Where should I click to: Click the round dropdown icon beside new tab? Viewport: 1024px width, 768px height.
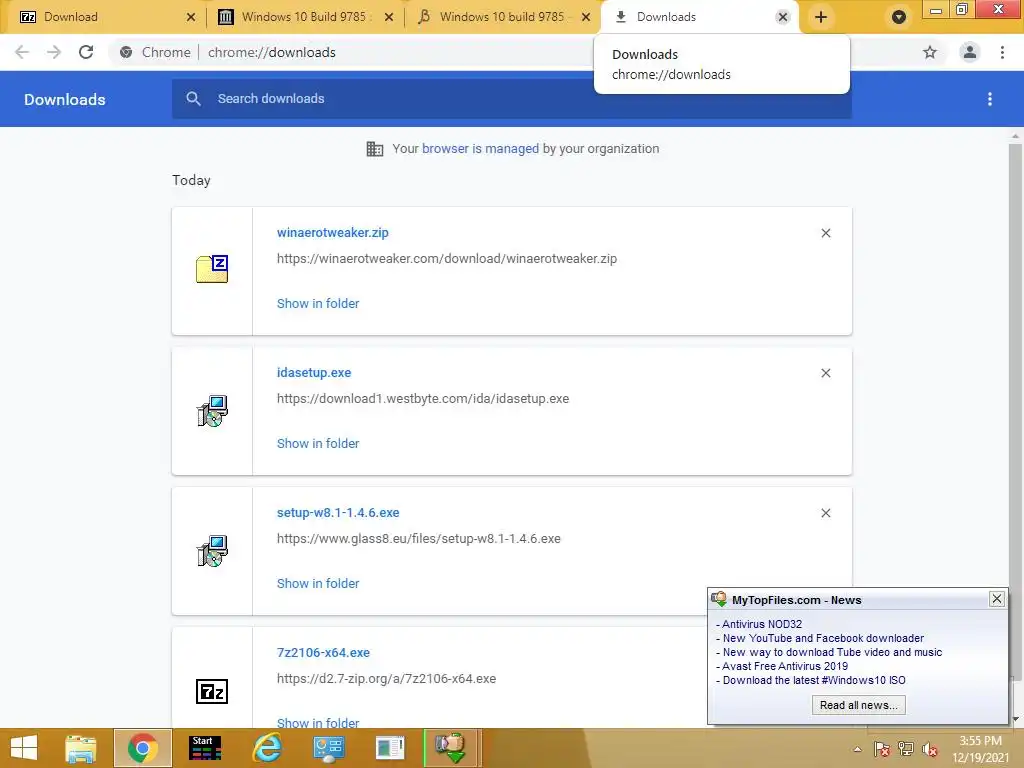point(899,17)
